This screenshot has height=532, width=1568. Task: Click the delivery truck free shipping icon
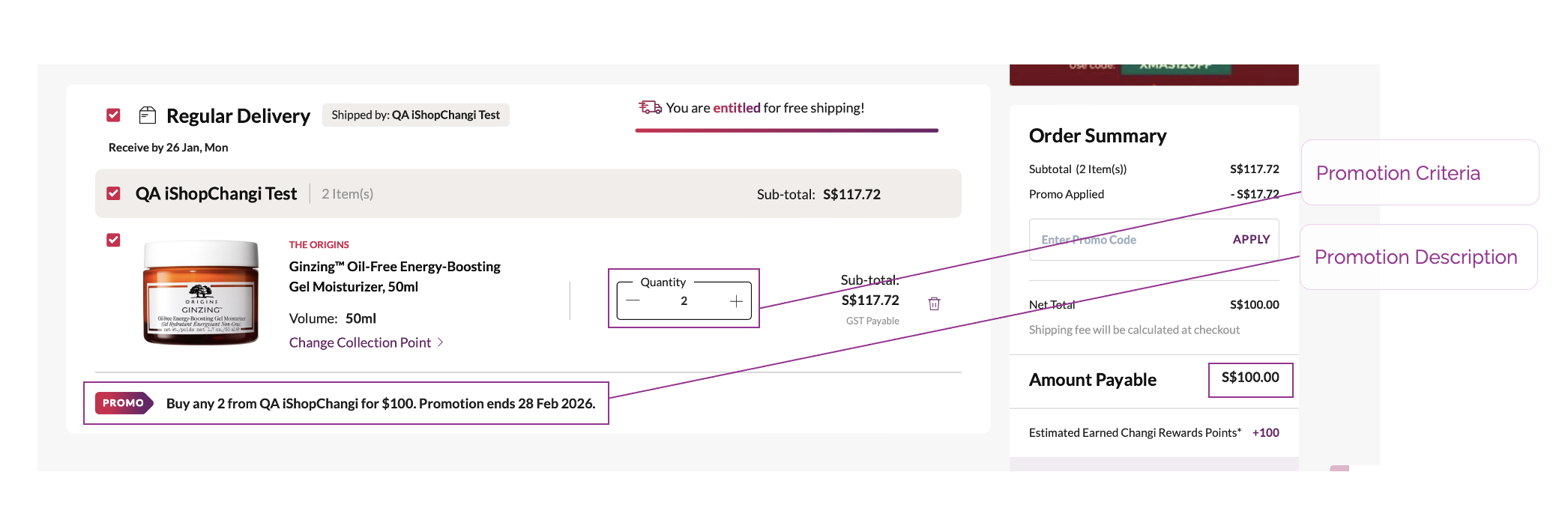pyautogui.click(x=649, y=108)
